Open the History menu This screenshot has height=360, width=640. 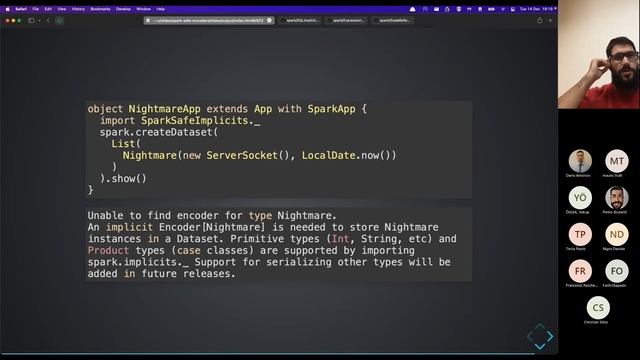click(x=78, y=9)
